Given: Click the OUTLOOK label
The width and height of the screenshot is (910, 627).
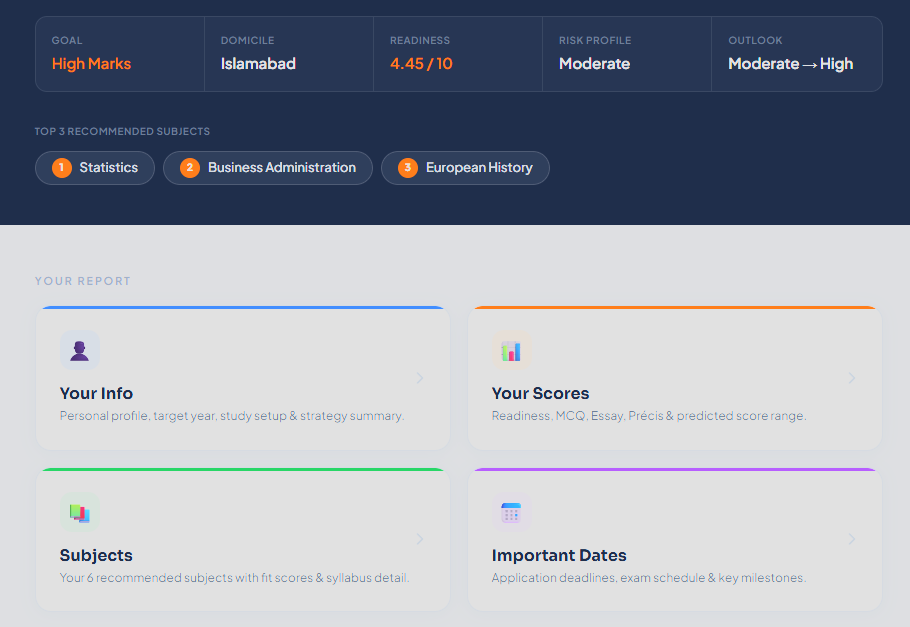Looking at the screenshot, I should click(x=755, y=41).
